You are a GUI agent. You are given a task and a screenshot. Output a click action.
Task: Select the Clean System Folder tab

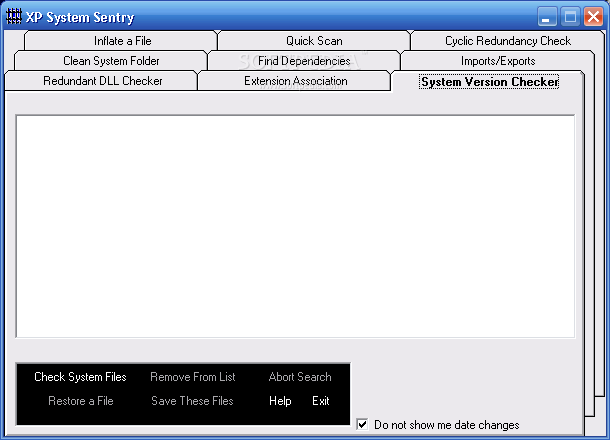pyautogui.click(x=111, y=61)
